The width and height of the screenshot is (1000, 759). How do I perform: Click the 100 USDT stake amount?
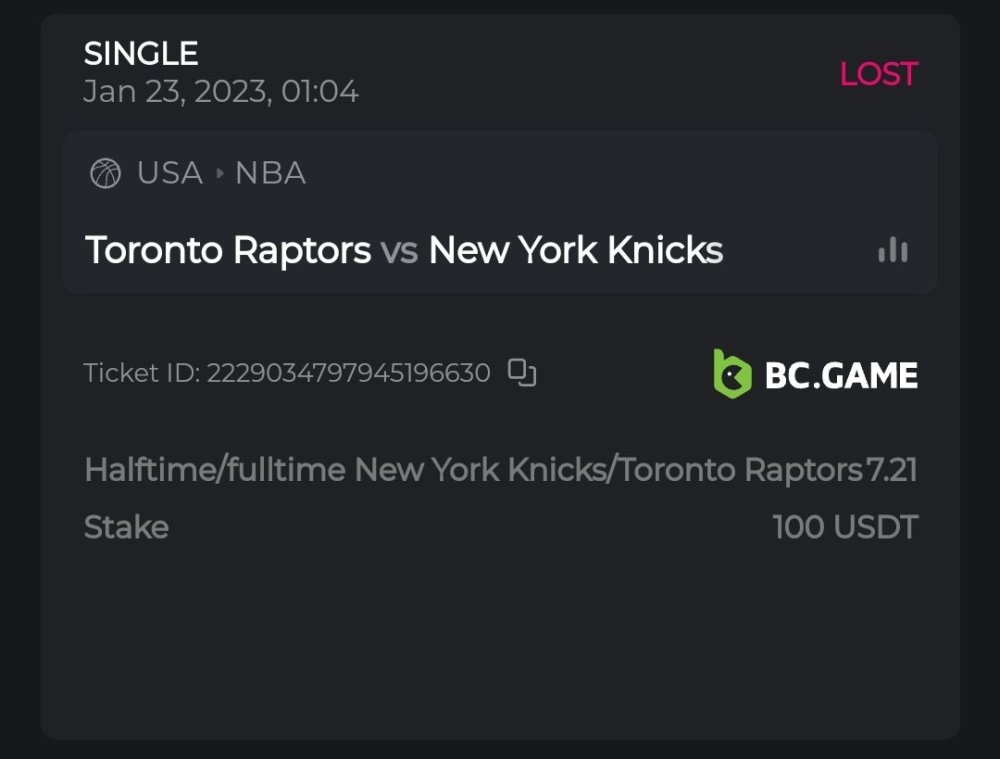845,527
